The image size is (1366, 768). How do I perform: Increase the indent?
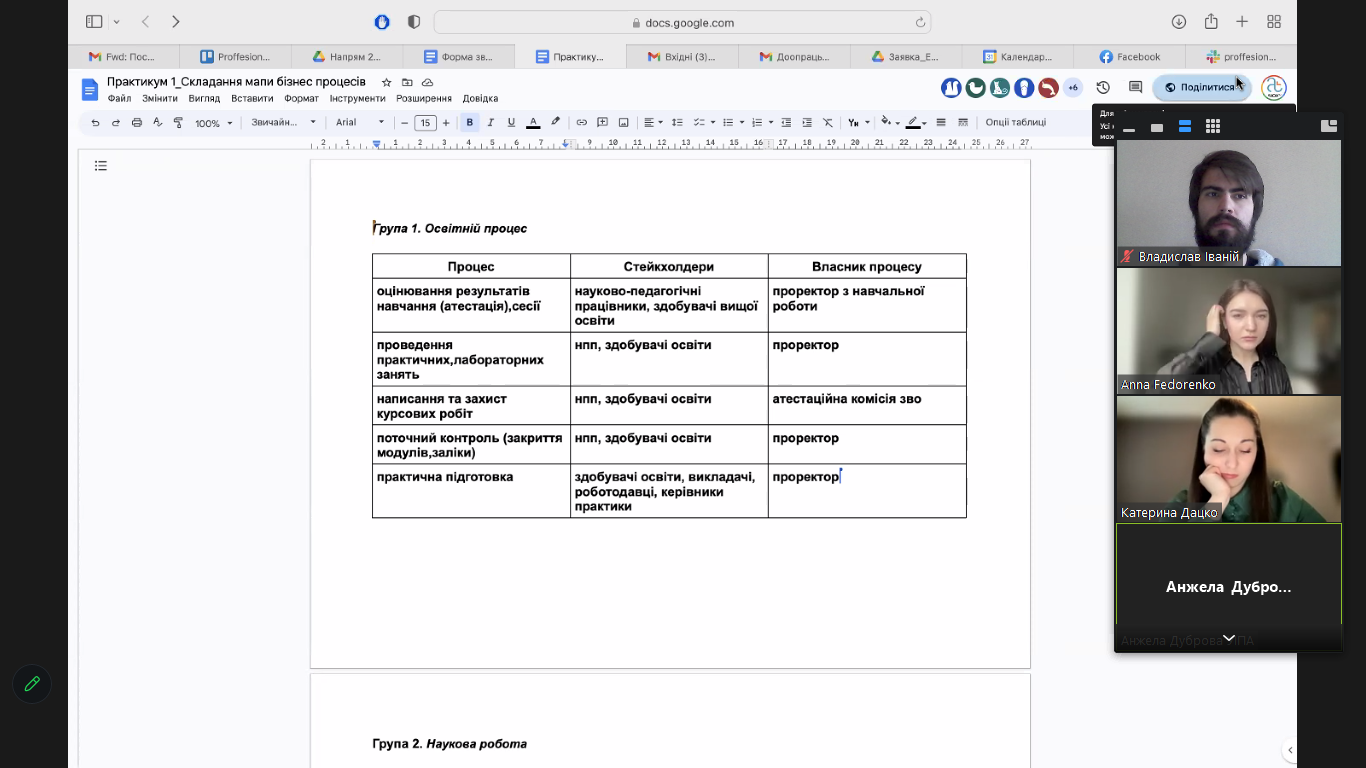(x=807, y=123)
